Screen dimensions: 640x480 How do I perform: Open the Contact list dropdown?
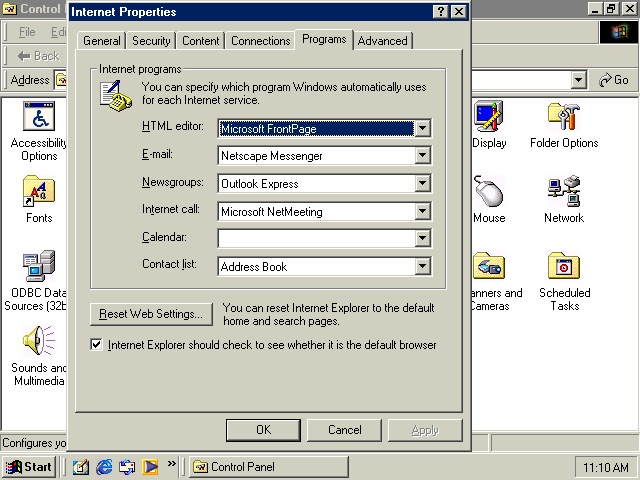[x=422, y=267]
